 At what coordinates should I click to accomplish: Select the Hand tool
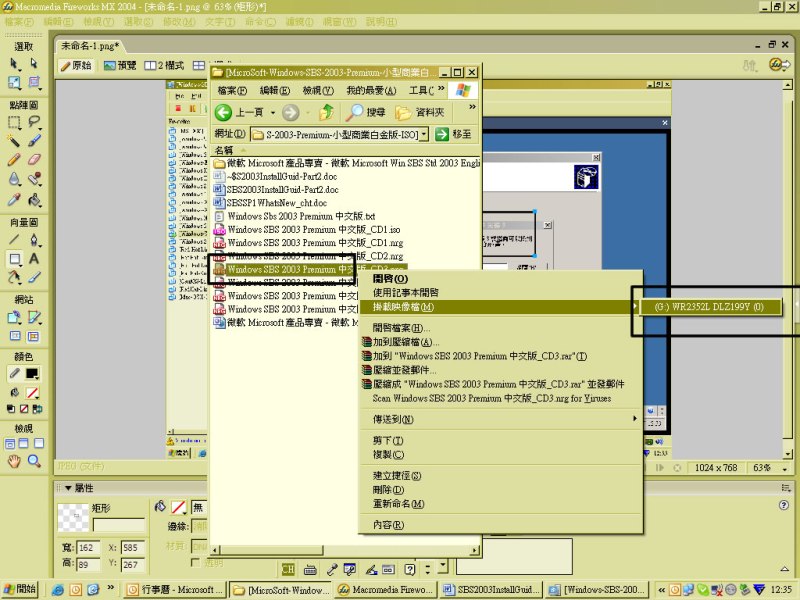click(x=14, y=462)
